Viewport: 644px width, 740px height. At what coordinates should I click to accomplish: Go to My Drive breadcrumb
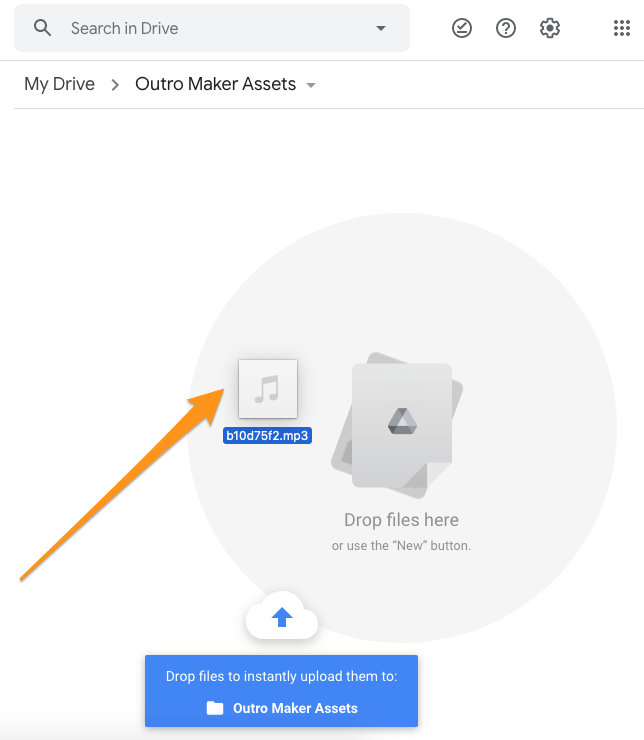coord(59,84)
